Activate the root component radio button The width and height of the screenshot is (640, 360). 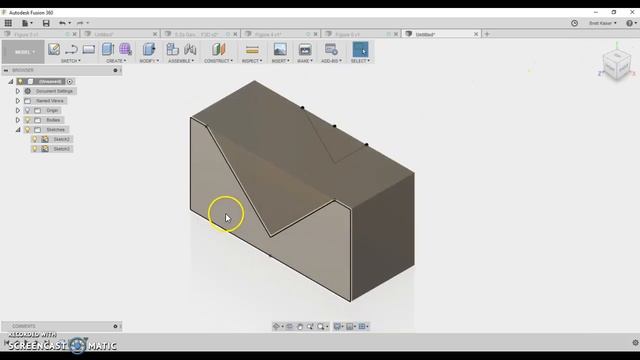coord(70,82)
